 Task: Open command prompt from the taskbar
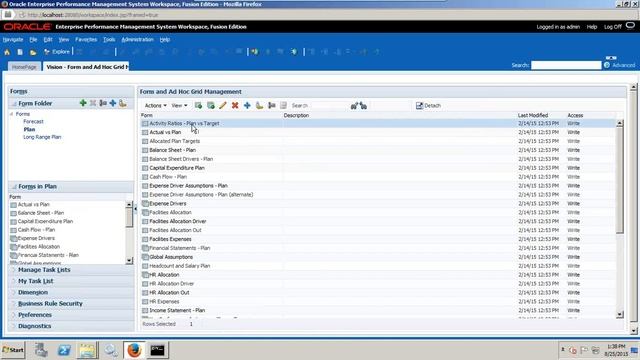157,350
